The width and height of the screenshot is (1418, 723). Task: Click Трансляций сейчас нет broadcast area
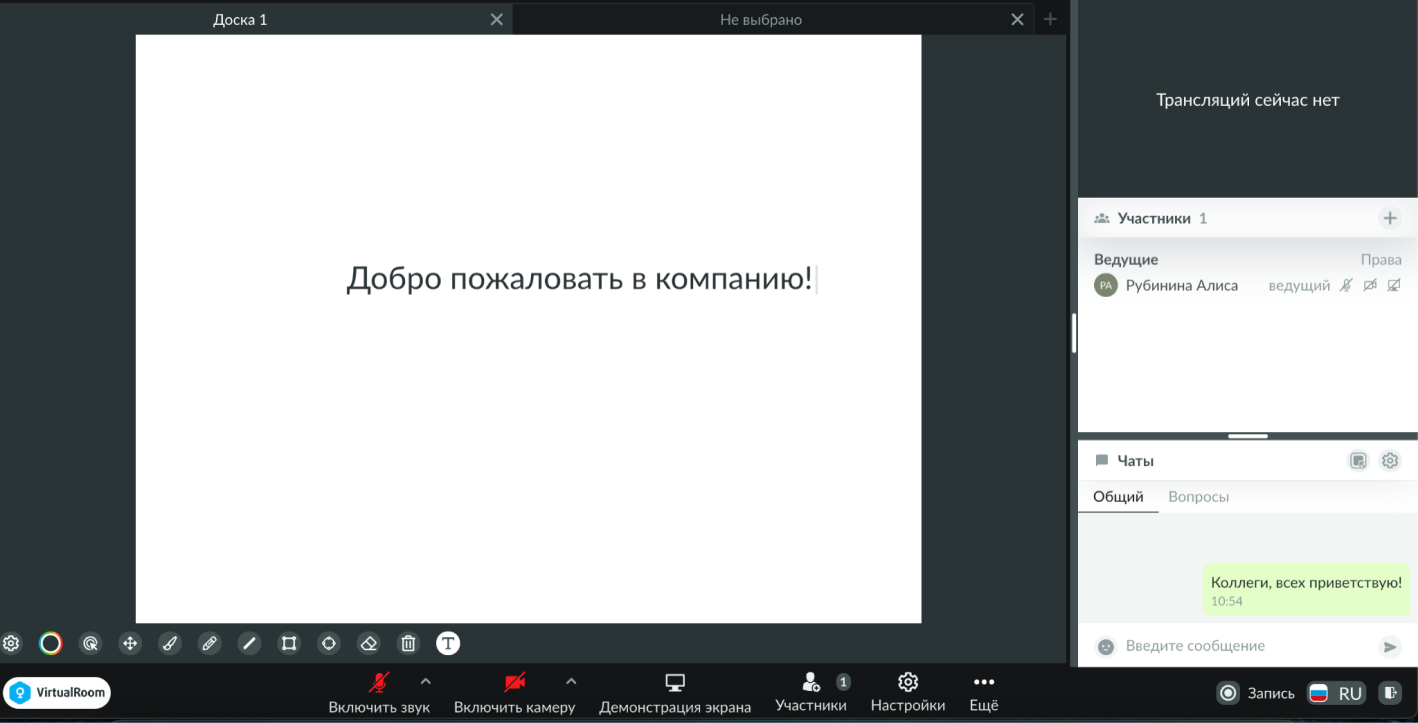point(1248,99)
